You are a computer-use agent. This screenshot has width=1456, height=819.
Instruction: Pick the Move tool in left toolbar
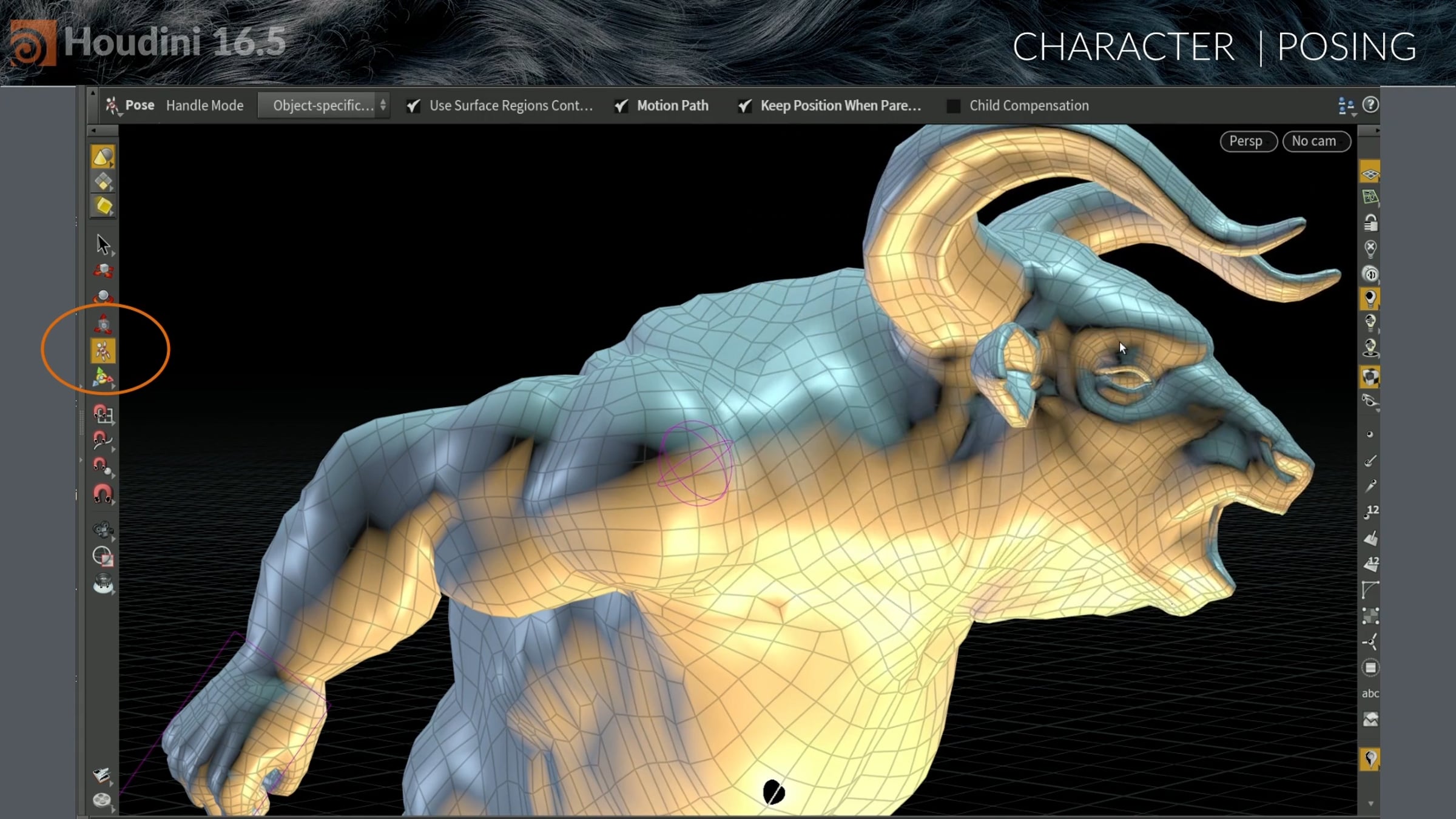tap(103, 271)
